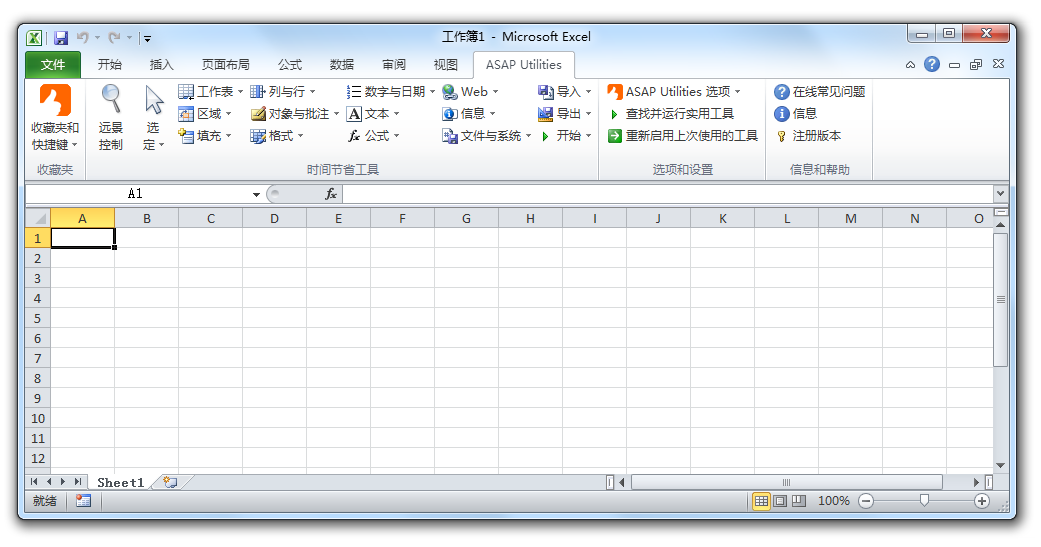1041x547 pixels.
Task: Switch to the 公式 Formulas ribbon tab
Action: tap(290, 64)
